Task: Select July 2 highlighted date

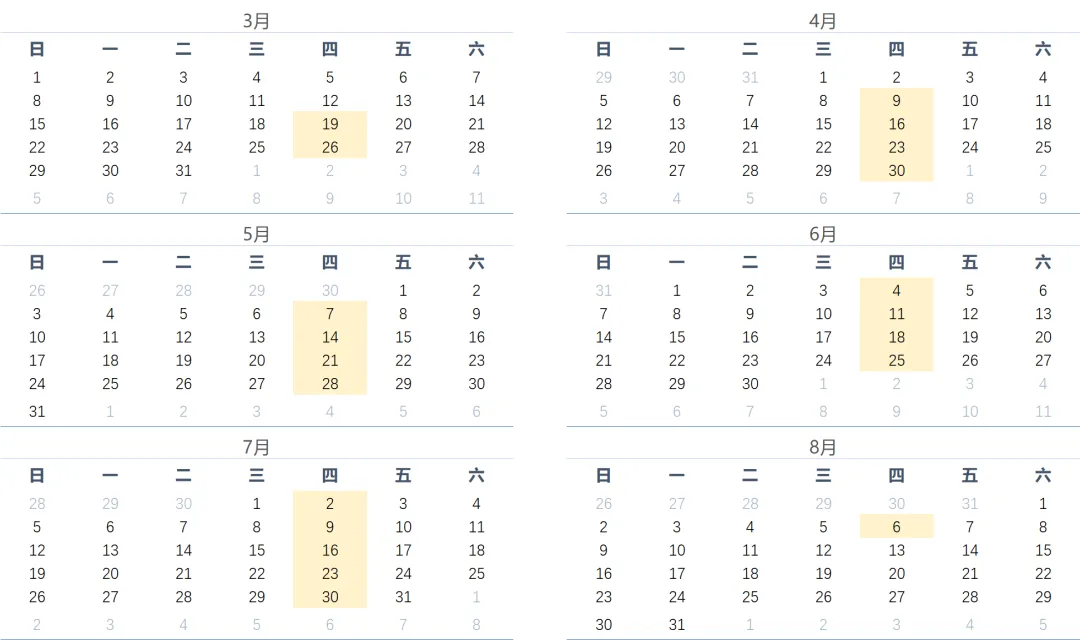Action: click(330, 504)
